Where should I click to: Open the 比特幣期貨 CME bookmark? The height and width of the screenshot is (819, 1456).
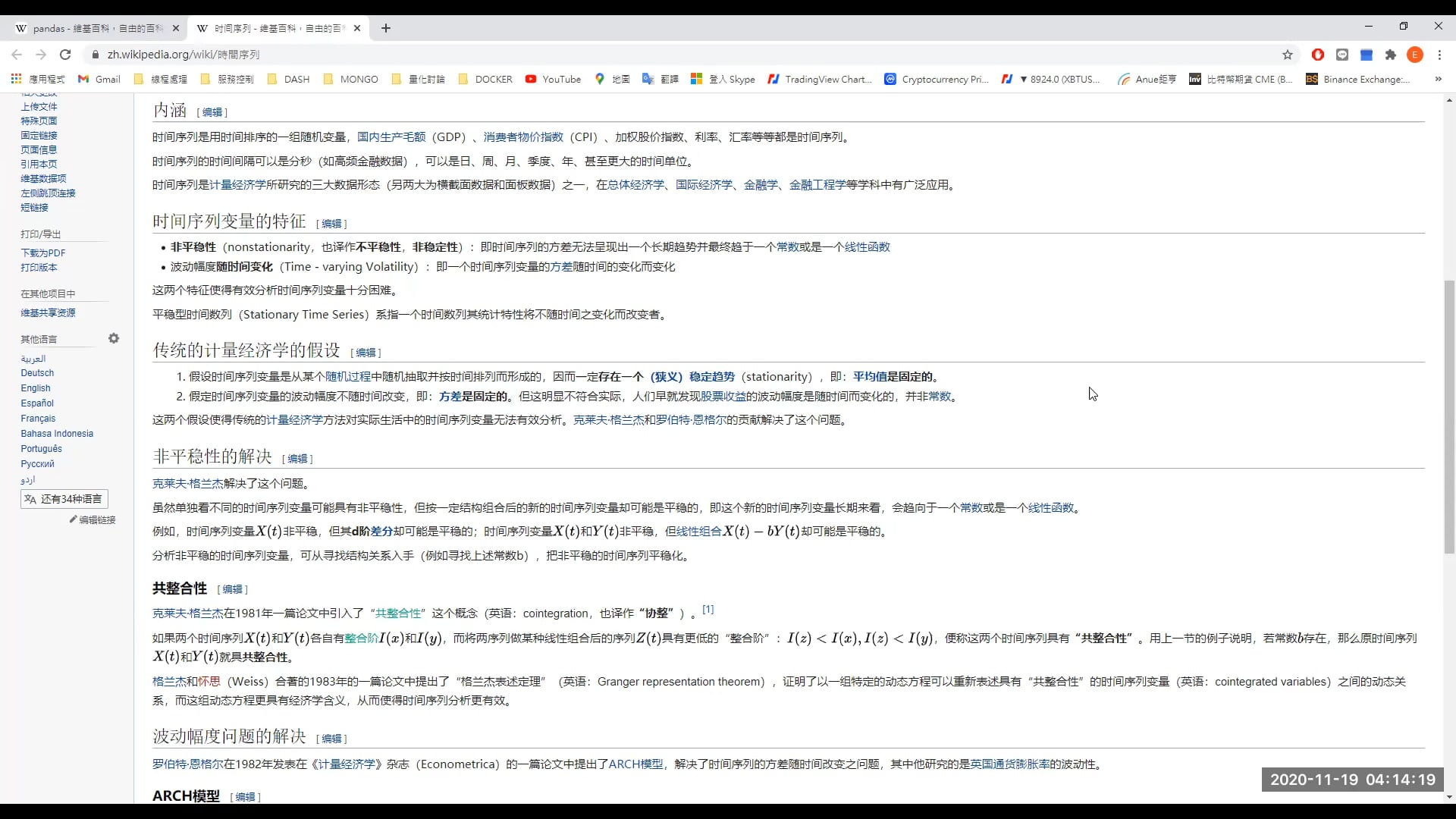tap(1241, 79)
